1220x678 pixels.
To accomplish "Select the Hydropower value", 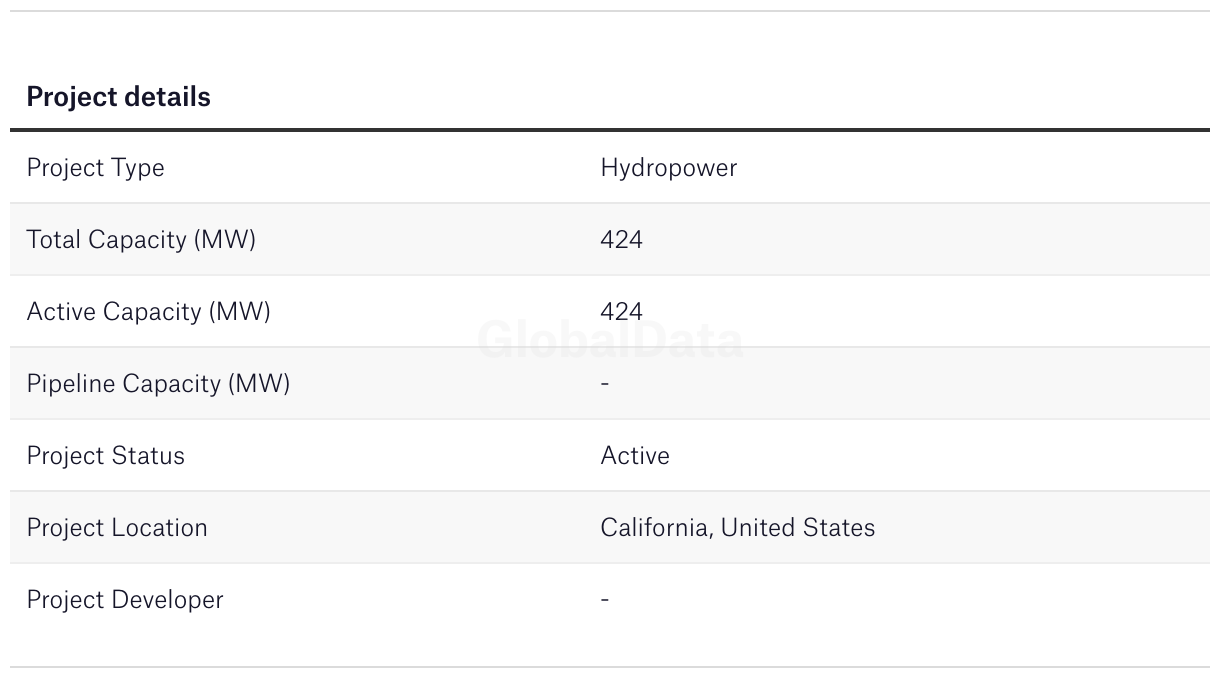I will point(668,168).
